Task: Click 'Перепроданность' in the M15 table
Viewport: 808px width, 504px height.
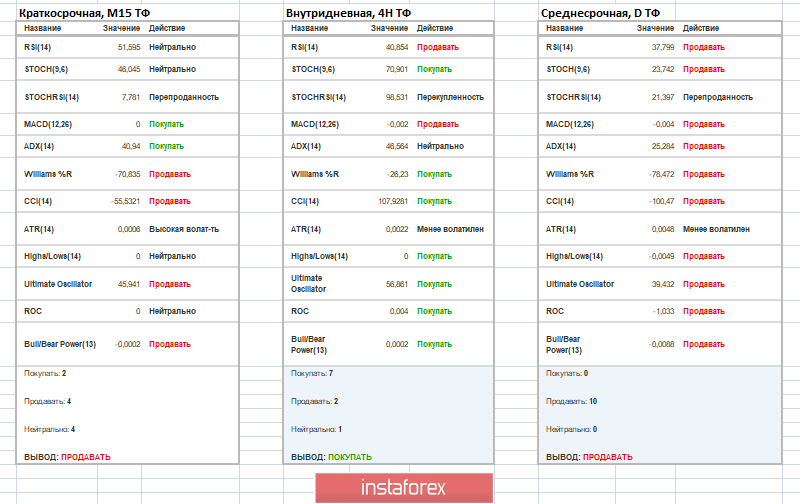Action: 184,97
